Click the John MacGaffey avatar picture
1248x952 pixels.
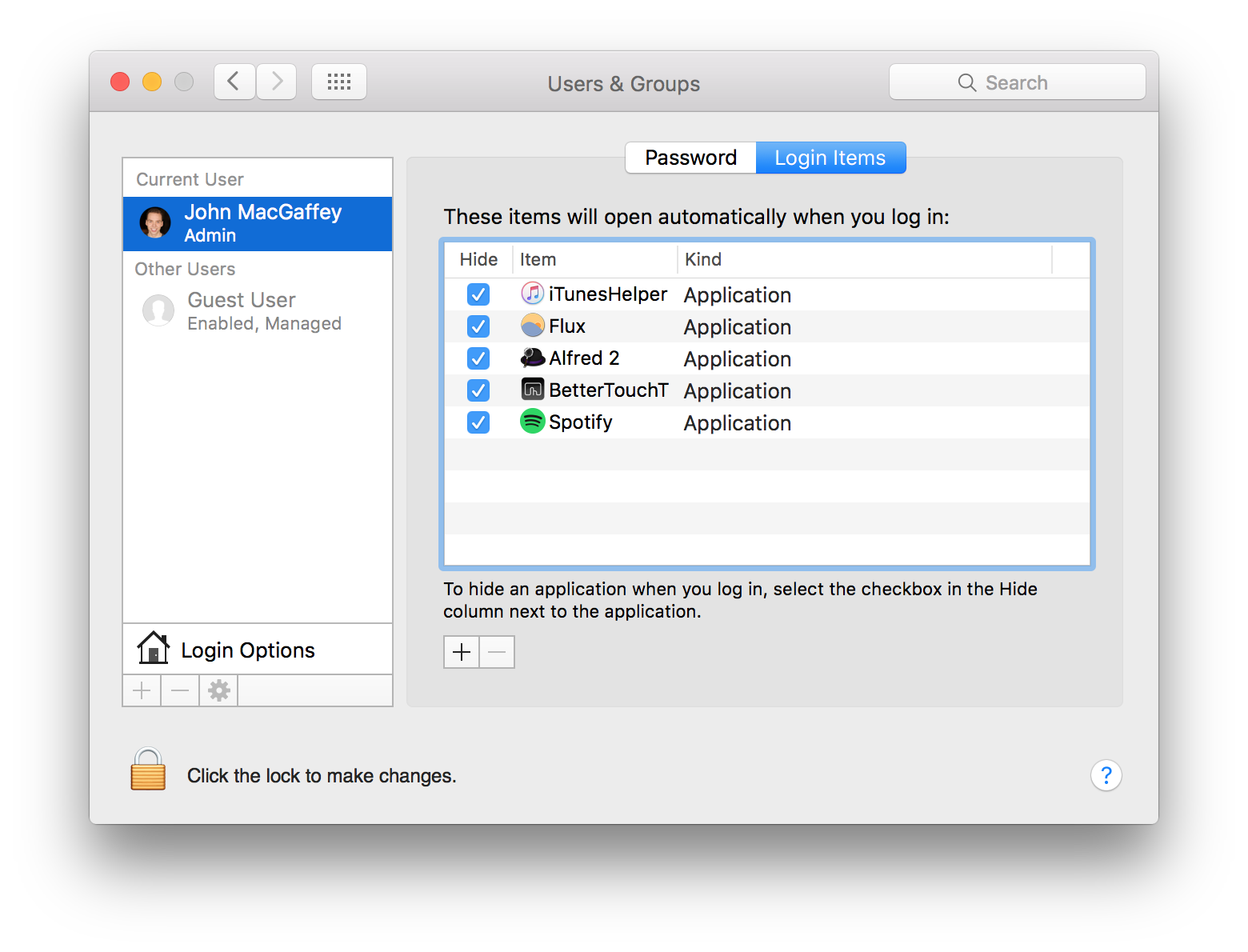point(155,223)
